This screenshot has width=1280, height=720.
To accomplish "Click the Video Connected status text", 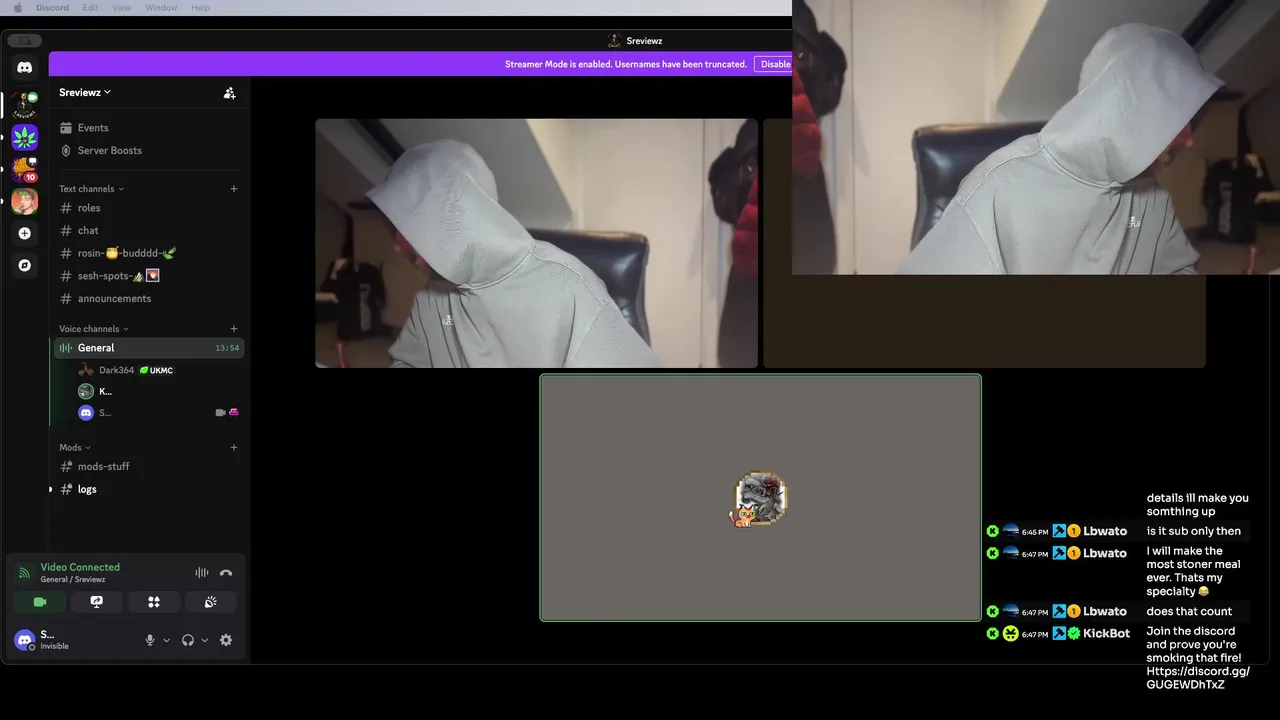I will tap(80, 567).
